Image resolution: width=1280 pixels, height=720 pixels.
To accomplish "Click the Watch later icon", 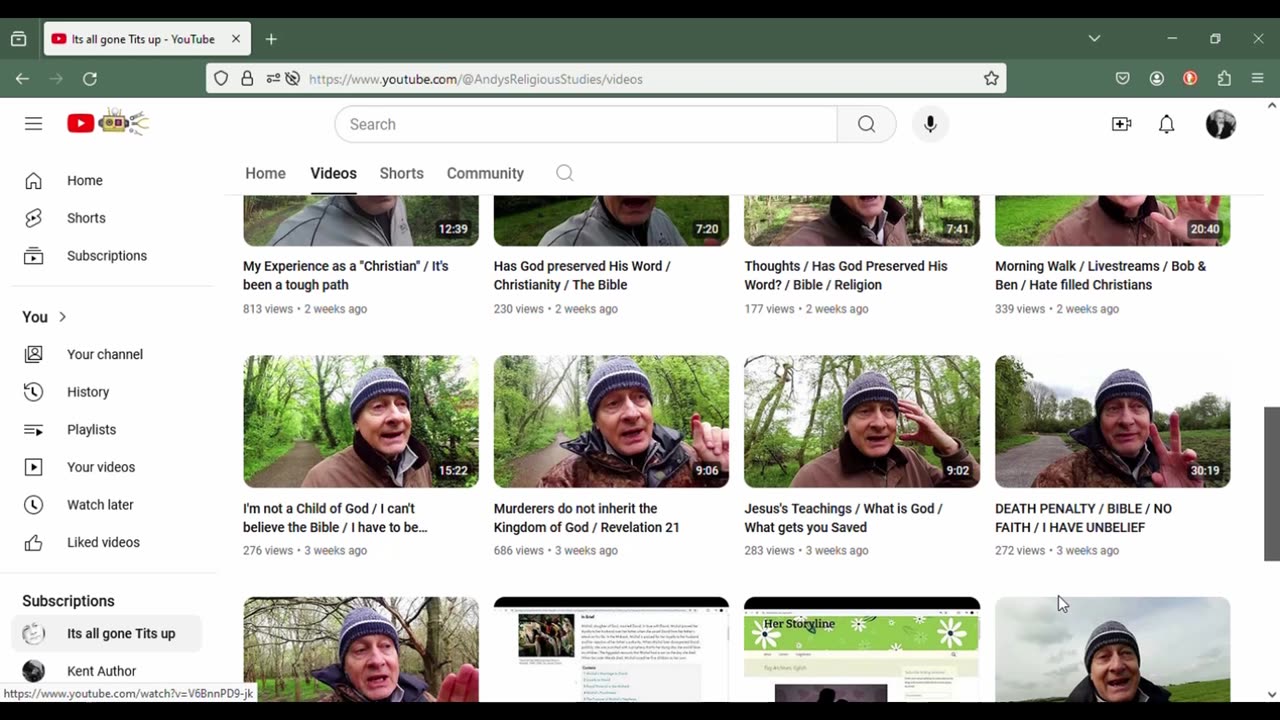I will click(33, 505).
